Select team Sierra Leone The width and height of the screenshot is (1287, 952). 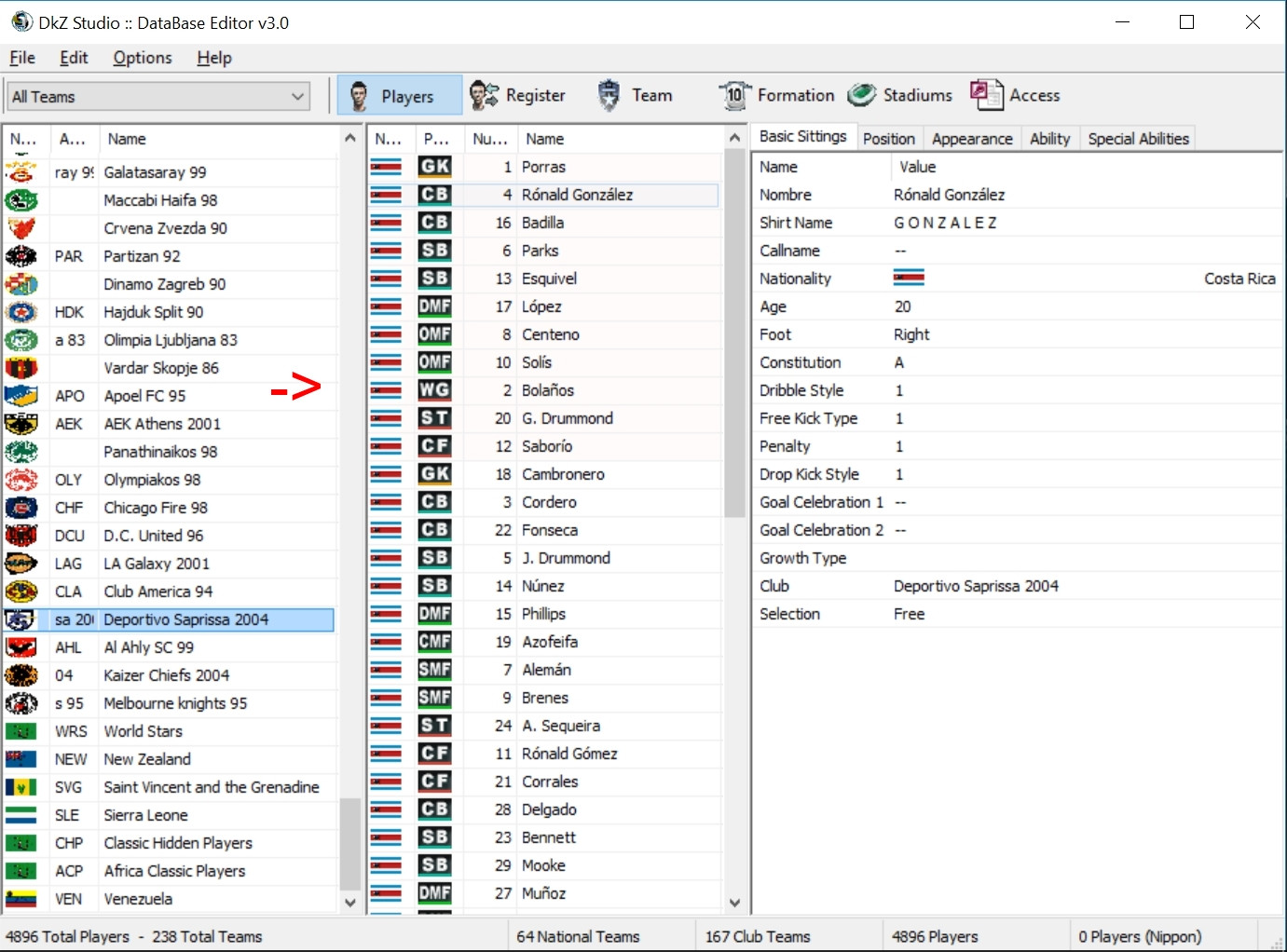(169, 815)
